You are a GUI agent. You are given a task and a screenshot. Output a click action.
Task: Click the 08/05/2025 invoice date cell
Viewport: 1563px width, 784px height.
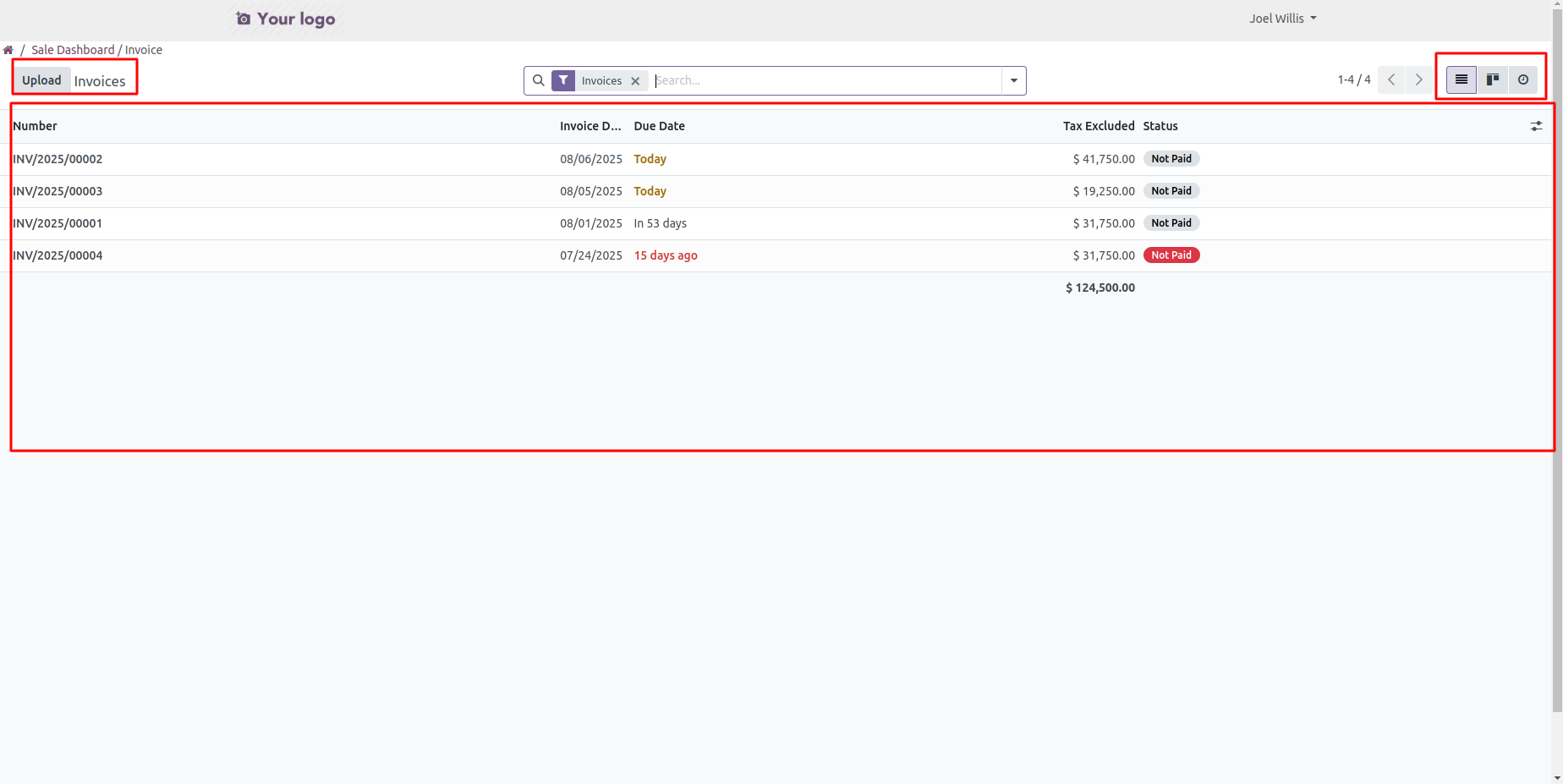click(x=591, y=191)
